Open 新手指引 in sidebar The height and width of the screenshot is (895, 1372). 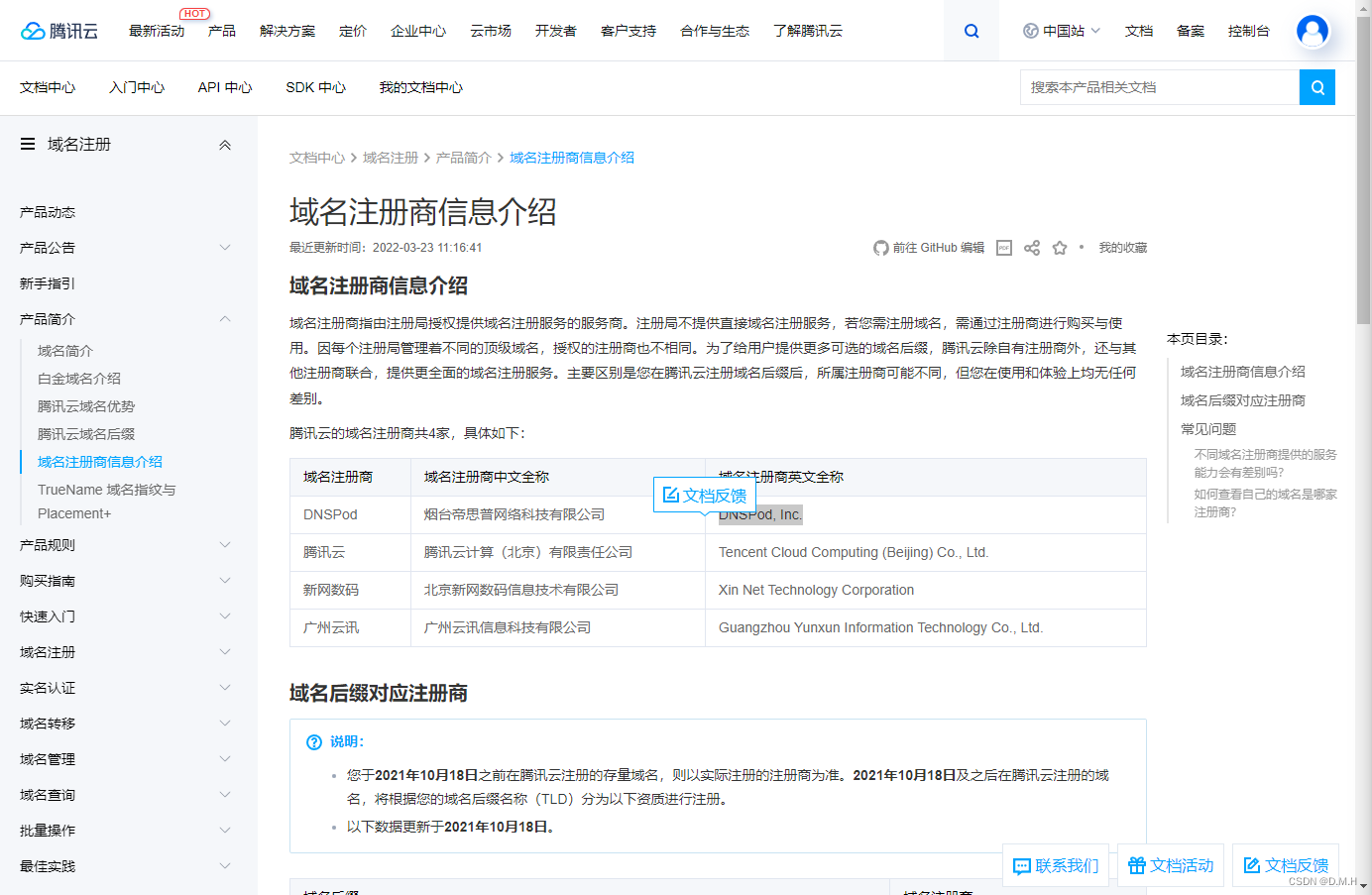pyautogui.click(x=48, y=283)
